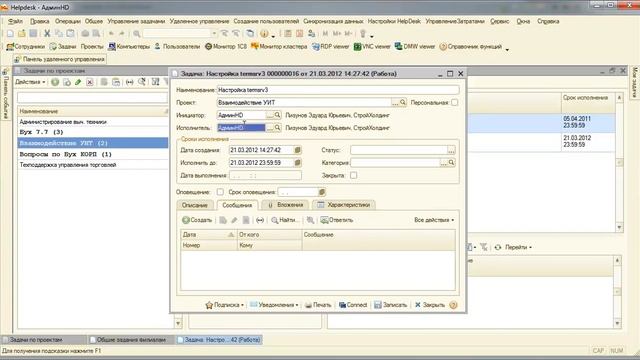Click the Создать button in messages toolbar
Screen dimensions: 640x360
click(x=197, y=220)
